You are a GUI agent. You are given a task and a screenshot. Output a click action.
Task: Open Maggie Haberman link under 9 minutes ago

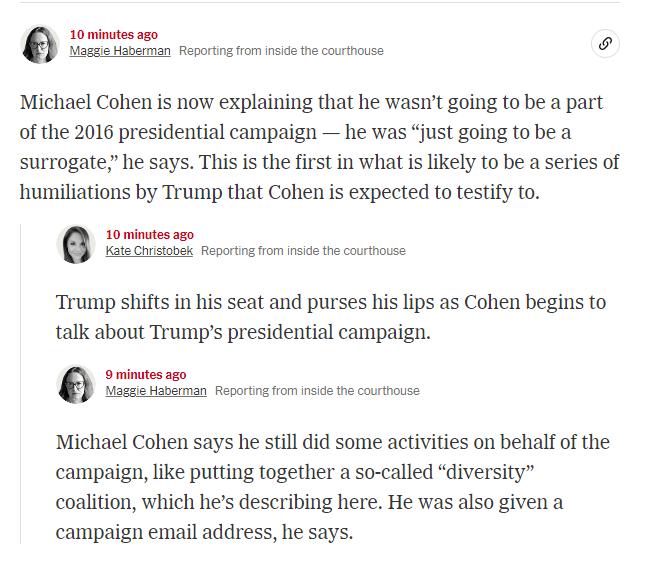coord(156,391)
